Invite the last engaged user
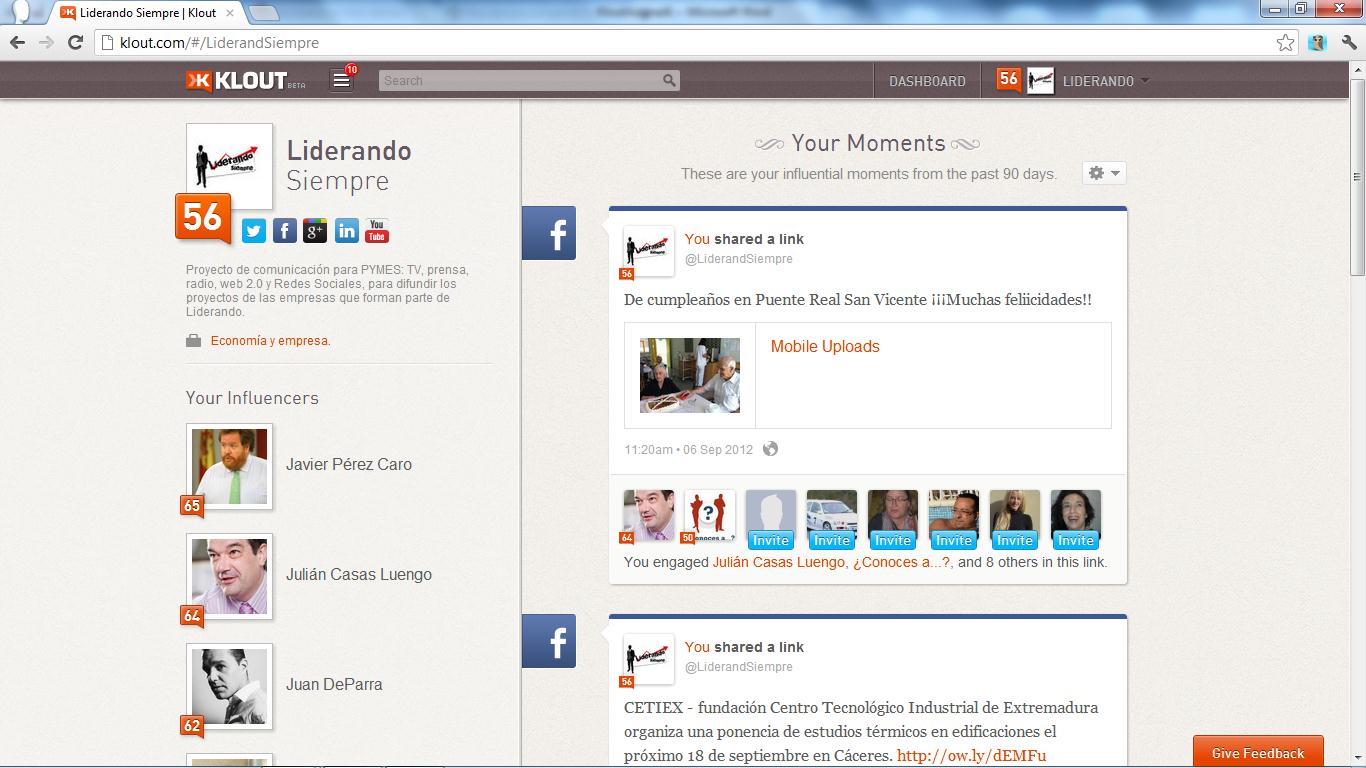The height and width of the screenshot is (768, 1366). point(1076,540)
